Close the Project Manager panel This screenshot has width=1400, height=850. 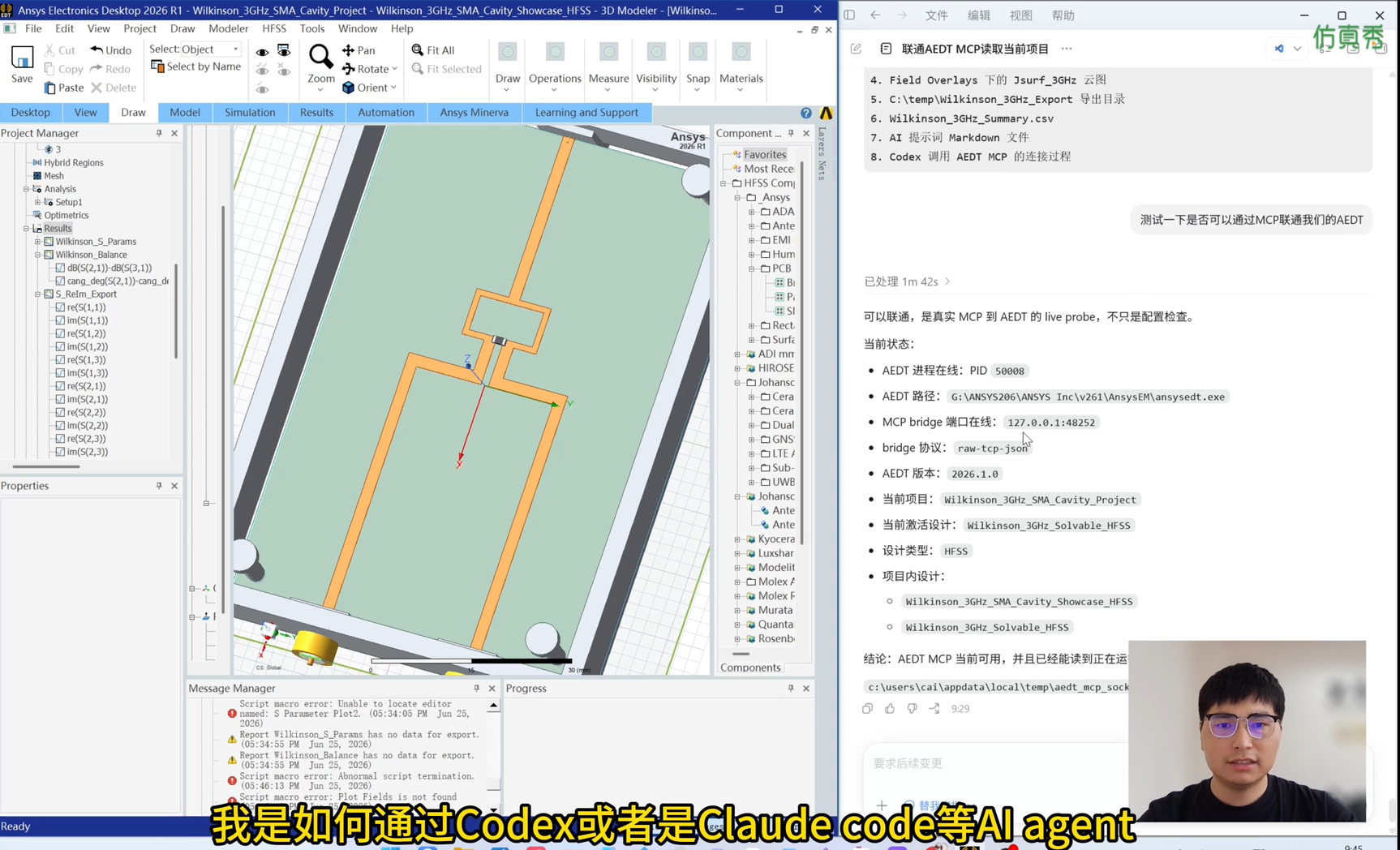[174, 133]
